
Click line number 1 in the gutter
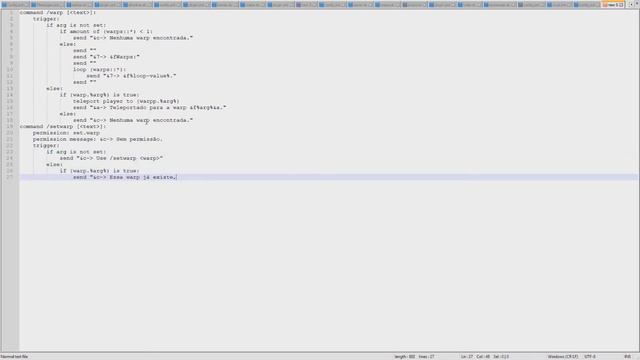(11, 13)
